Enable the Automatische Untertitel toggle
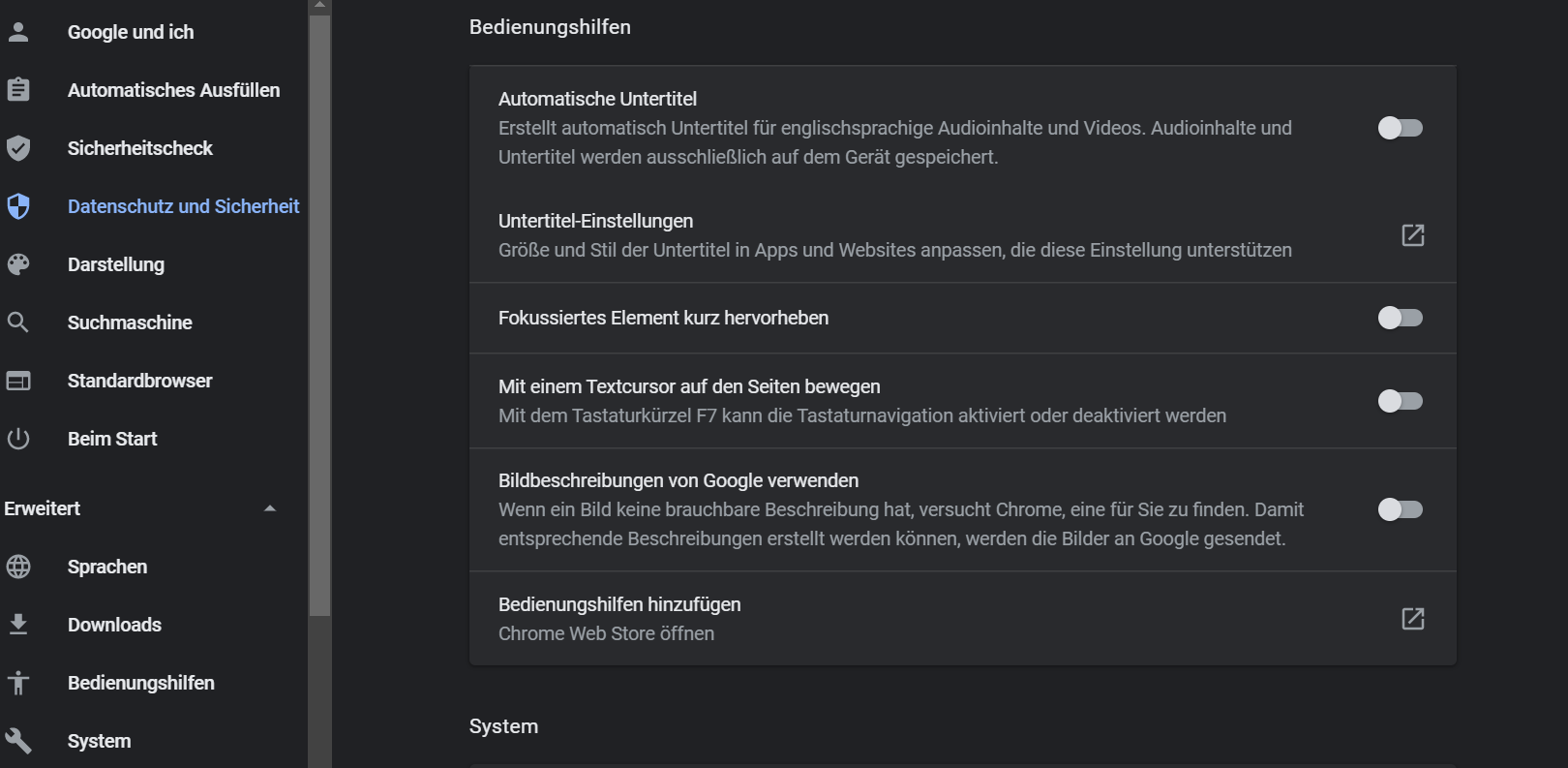1568x768 pixels. (1401, 128)
